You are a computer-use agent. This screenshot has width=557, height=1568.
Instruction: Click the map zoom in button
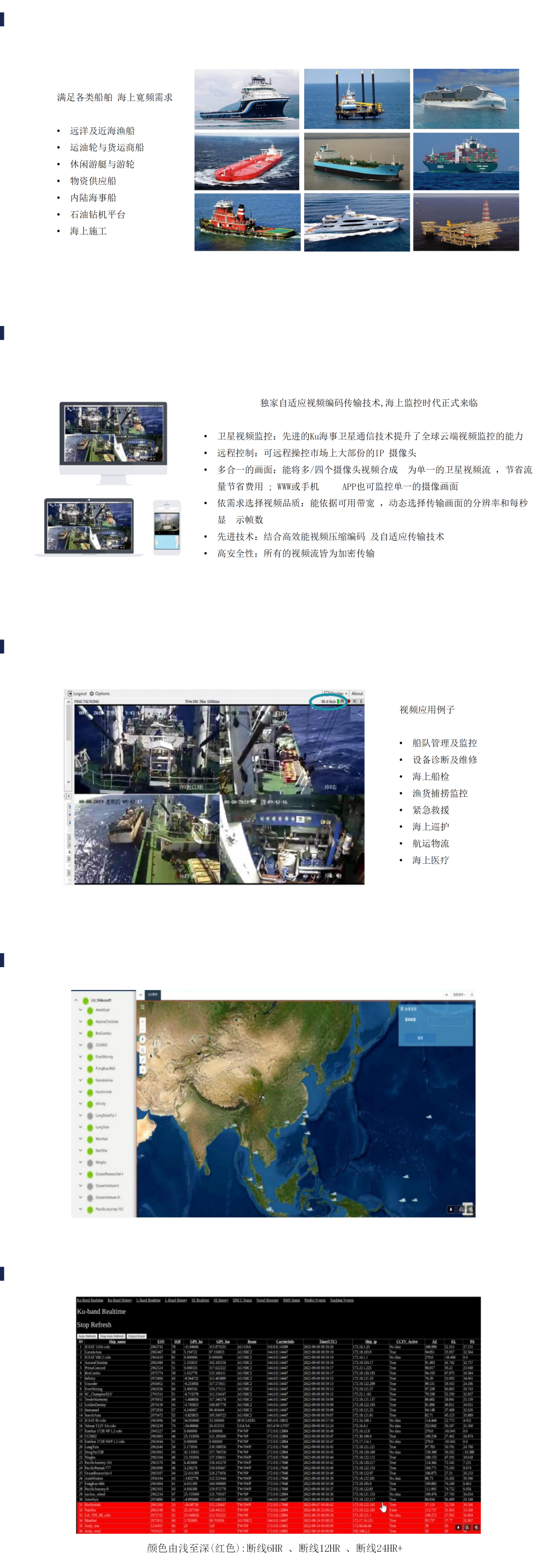tap(143, 1022)
